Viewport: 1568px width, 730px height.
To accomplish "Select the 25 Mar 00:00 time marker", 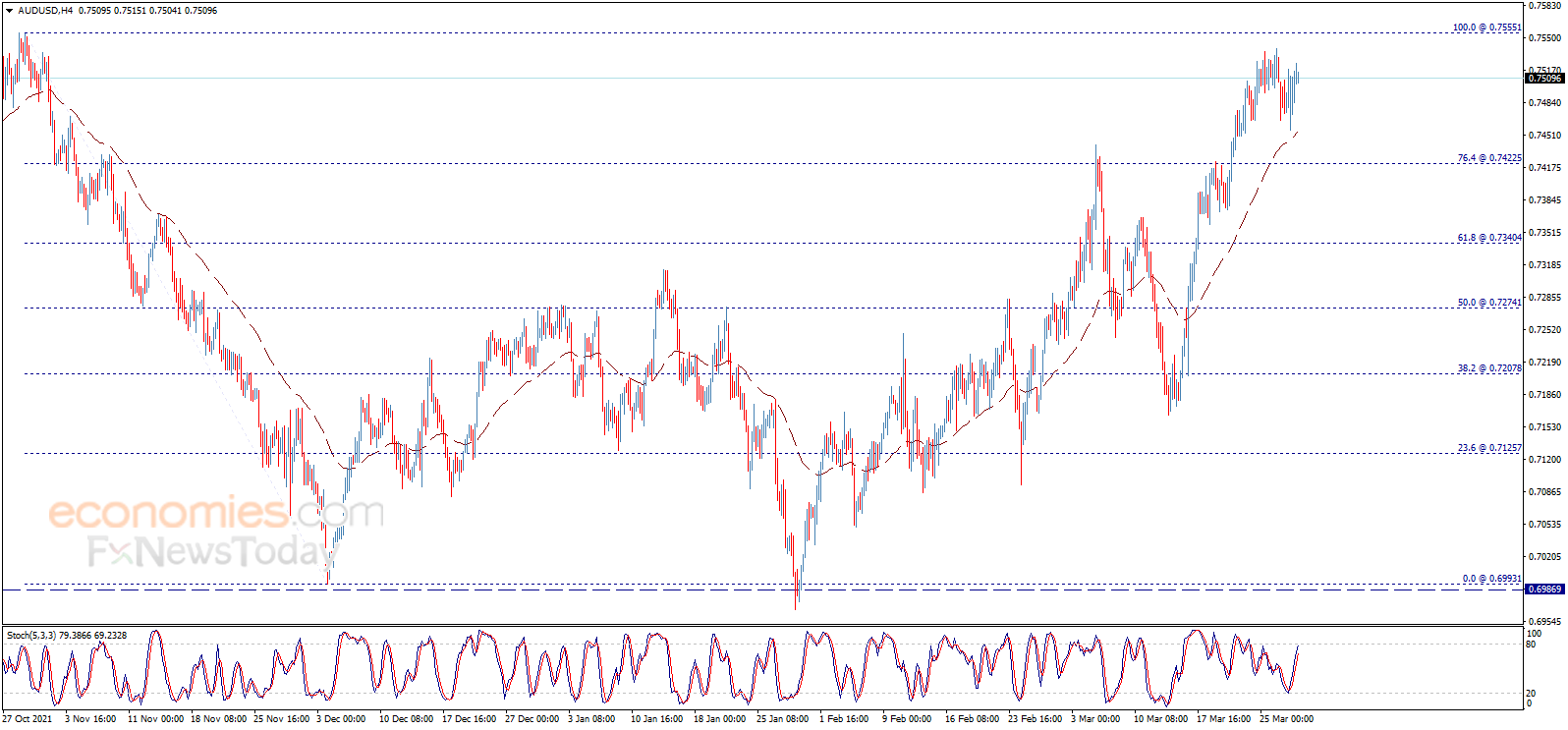I will (1286, 719).
